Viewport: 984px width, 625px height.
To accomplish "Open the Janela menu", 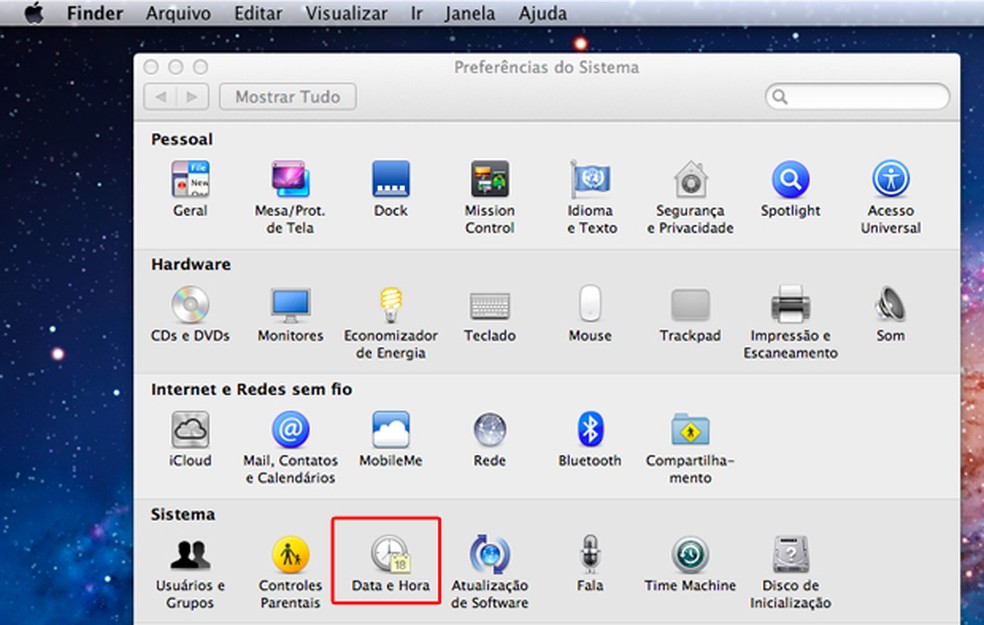I will [x=470, y=13].
